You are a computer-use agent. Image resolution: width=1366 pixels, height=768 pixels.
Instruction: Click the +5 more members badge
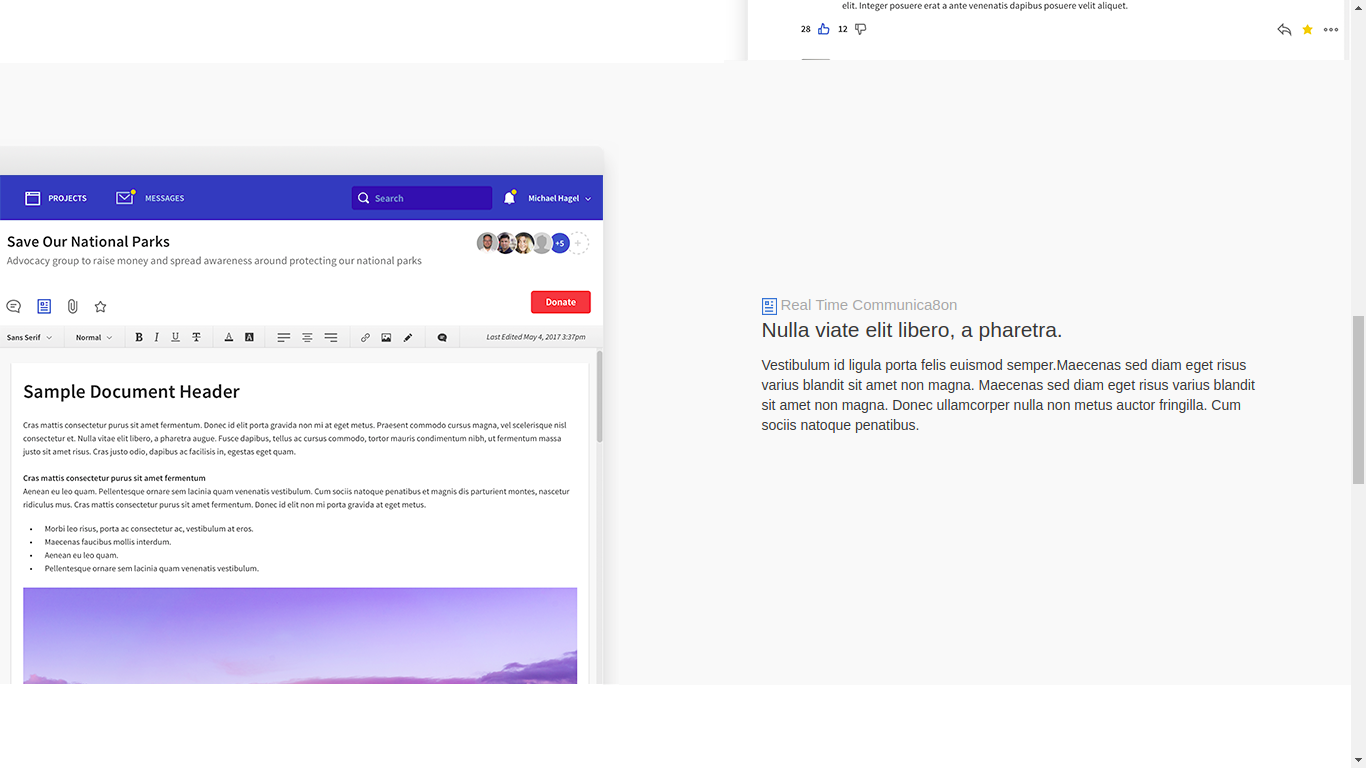[560, 243]
